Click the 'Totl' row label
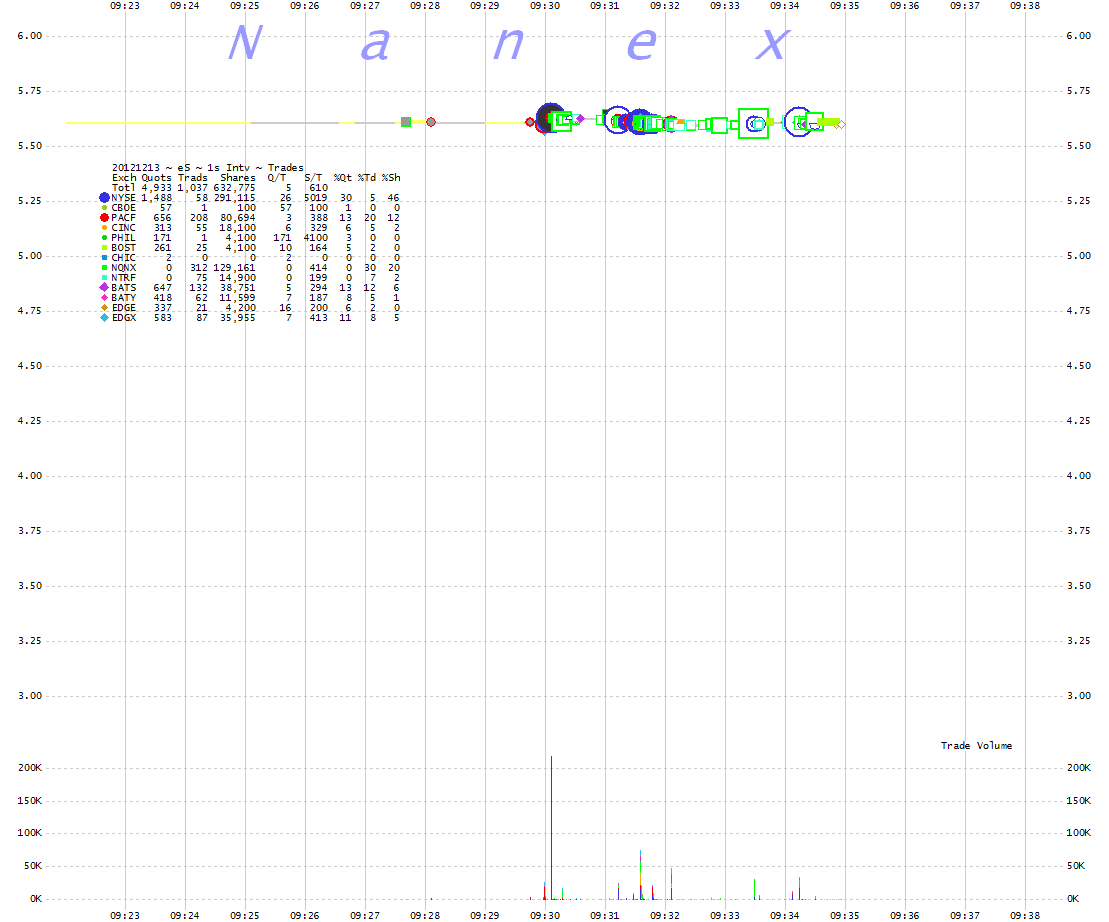The image size is (1109, 922). tap(124, 187)
